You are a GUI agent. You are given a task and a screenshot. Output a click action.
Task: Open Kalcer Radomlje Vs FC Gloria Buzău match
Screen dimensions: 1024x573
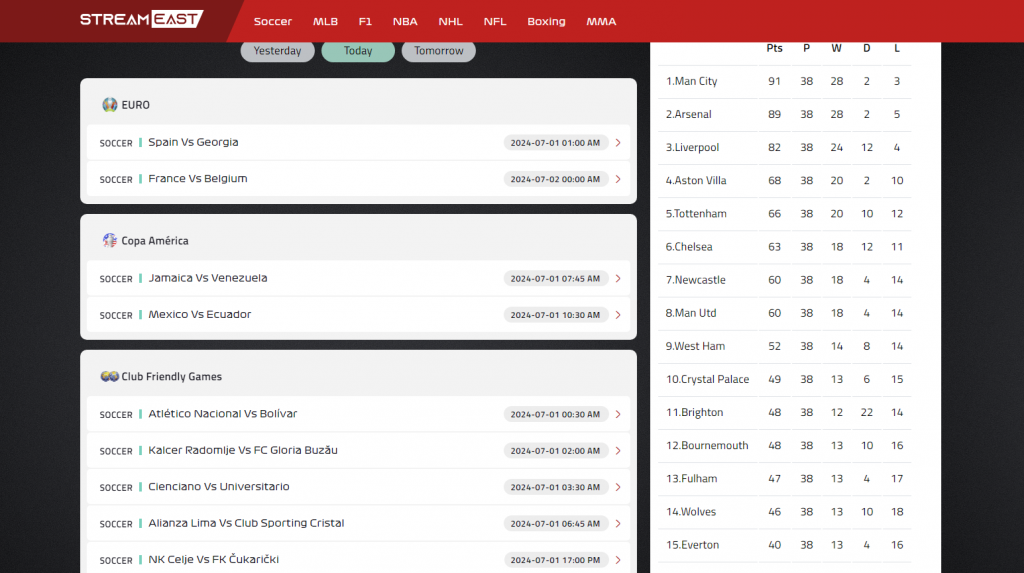(243, 450)
